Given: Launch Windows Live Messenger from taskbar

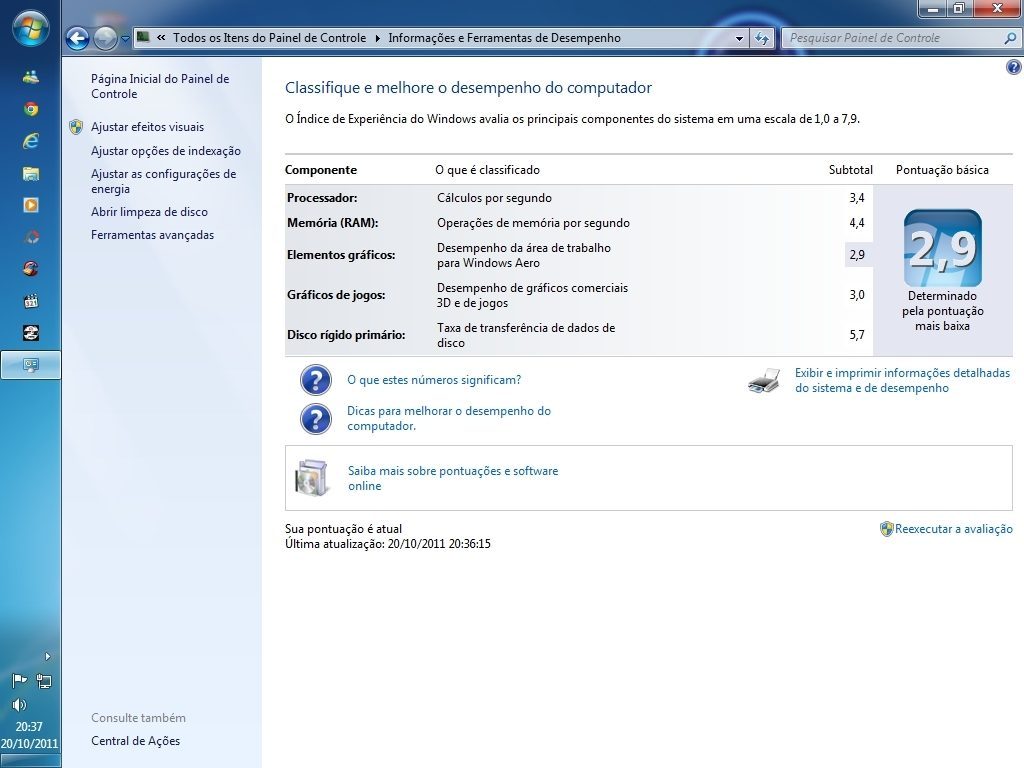Looking at the screenshot, I should (31, 77).
